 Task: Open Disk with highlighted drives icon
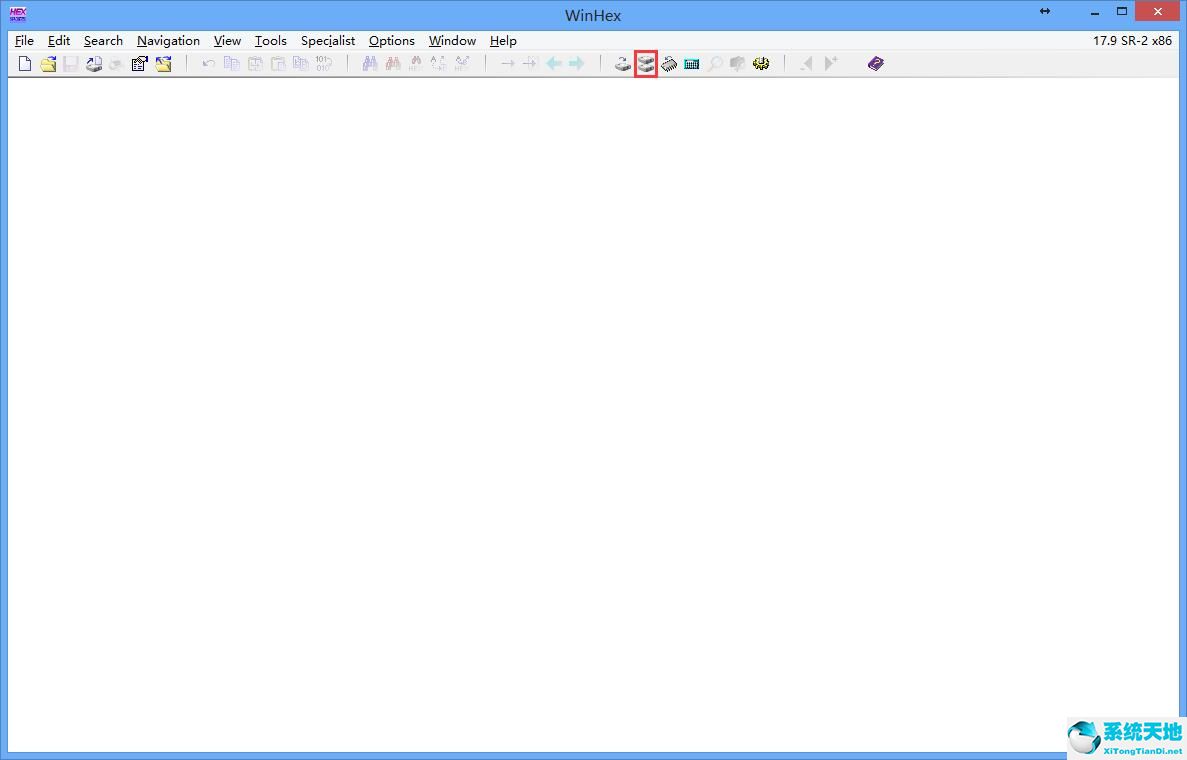[x=646, y=64]
